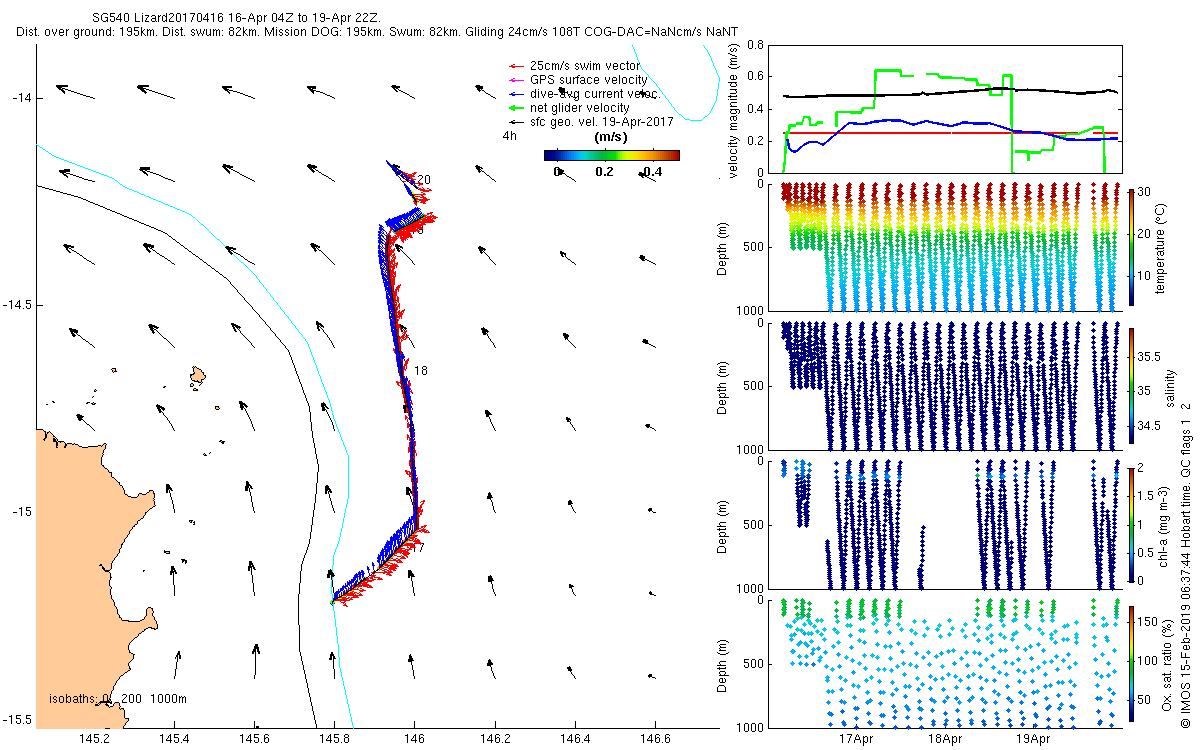Click the blue dive-avg current legend arrow
Image resolution: width=1200 pixels, height=750 pixels.
click(516, 94)
